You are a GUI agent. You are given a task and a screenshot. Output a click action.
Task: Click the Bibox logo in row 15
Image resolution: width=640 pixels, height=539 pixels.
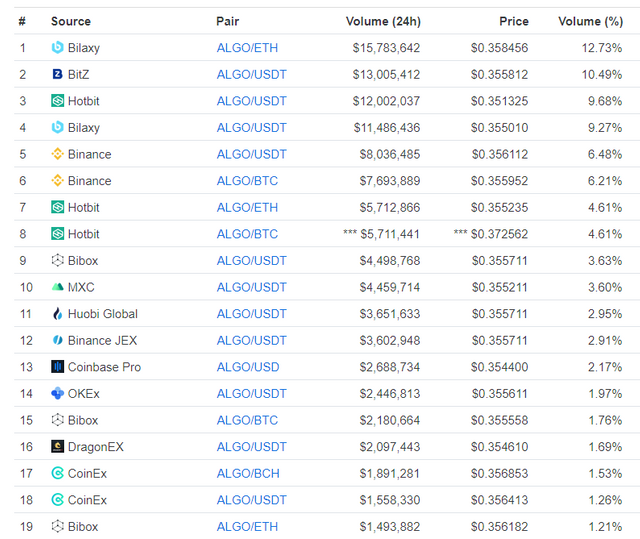tap(58, 420)
